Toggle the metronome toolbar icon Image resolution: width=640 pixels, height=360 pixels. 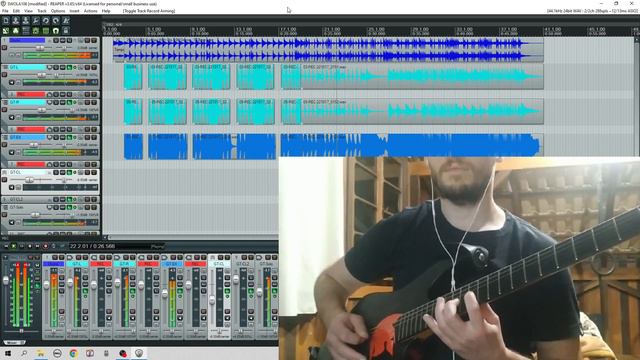[66, 21]
